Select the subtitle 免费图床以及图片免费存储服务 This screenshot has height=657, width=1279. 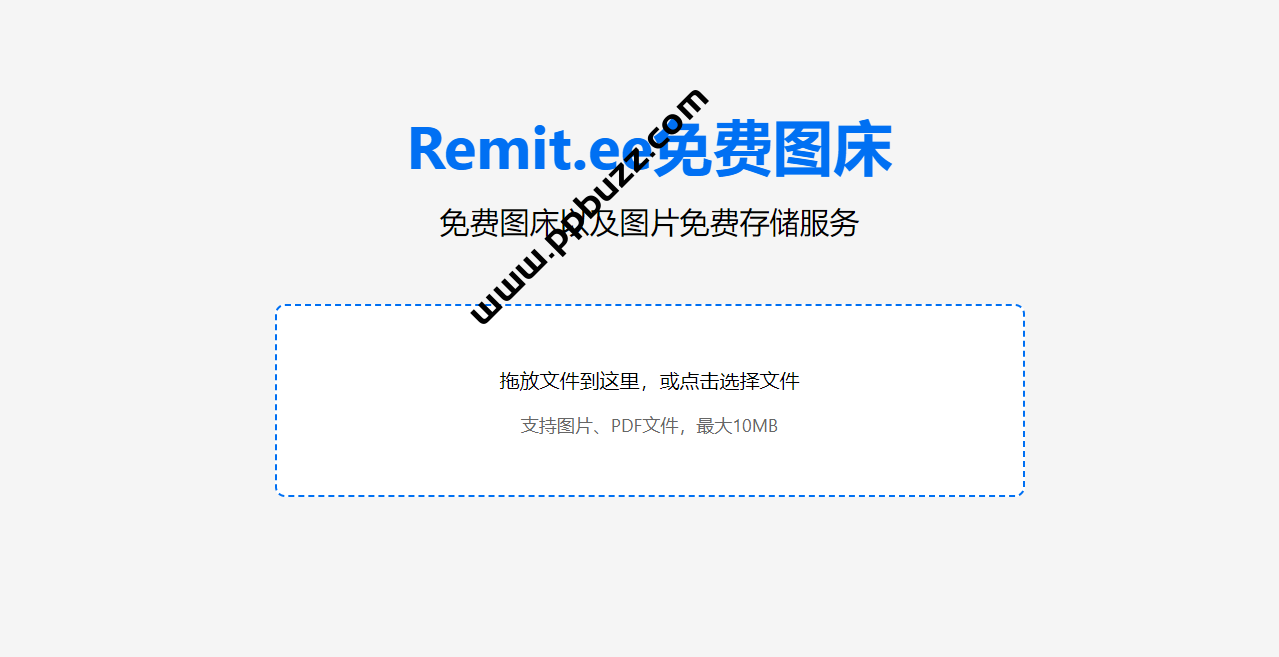coord(649,223)
